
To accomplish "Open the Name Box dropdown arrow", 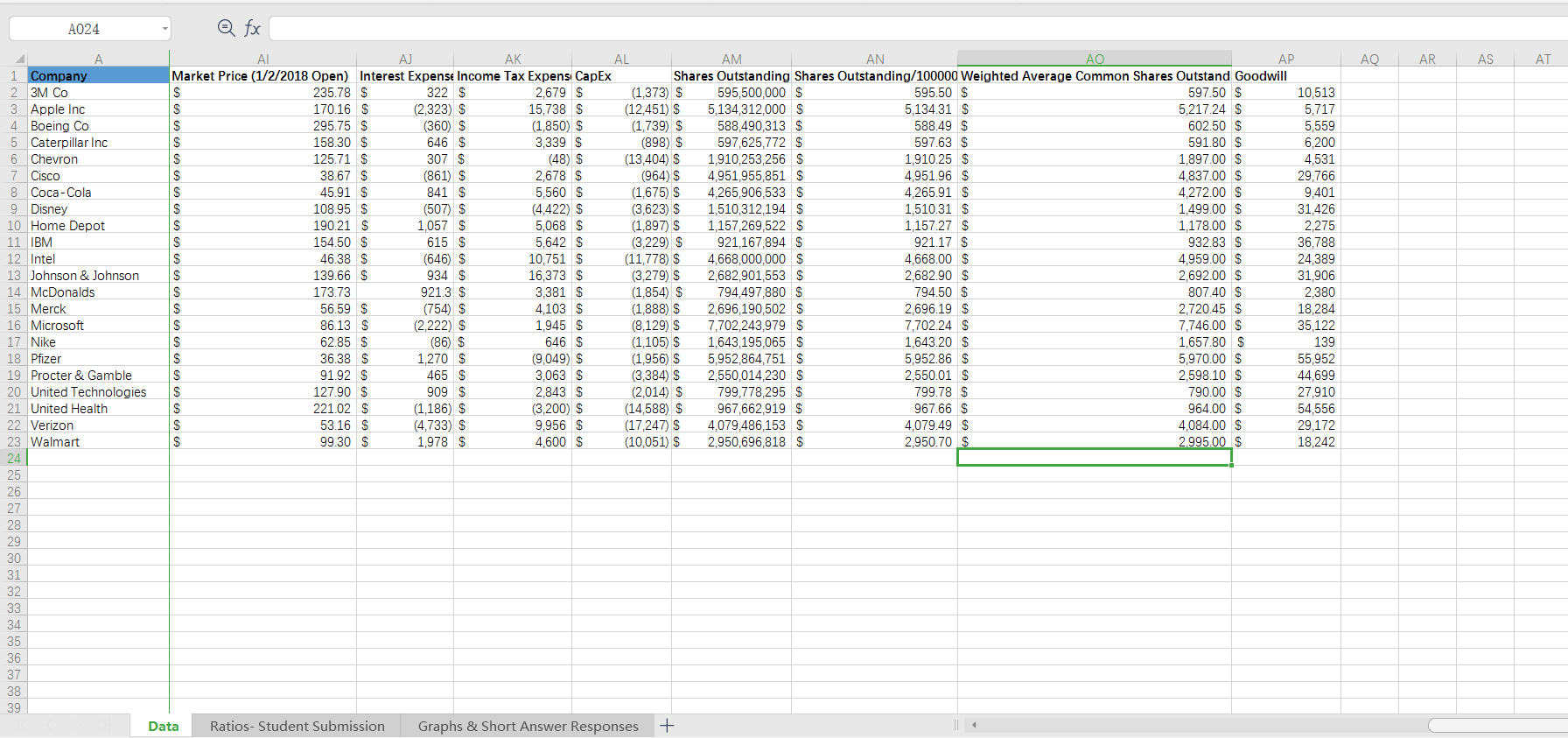I will coord(164,29).
